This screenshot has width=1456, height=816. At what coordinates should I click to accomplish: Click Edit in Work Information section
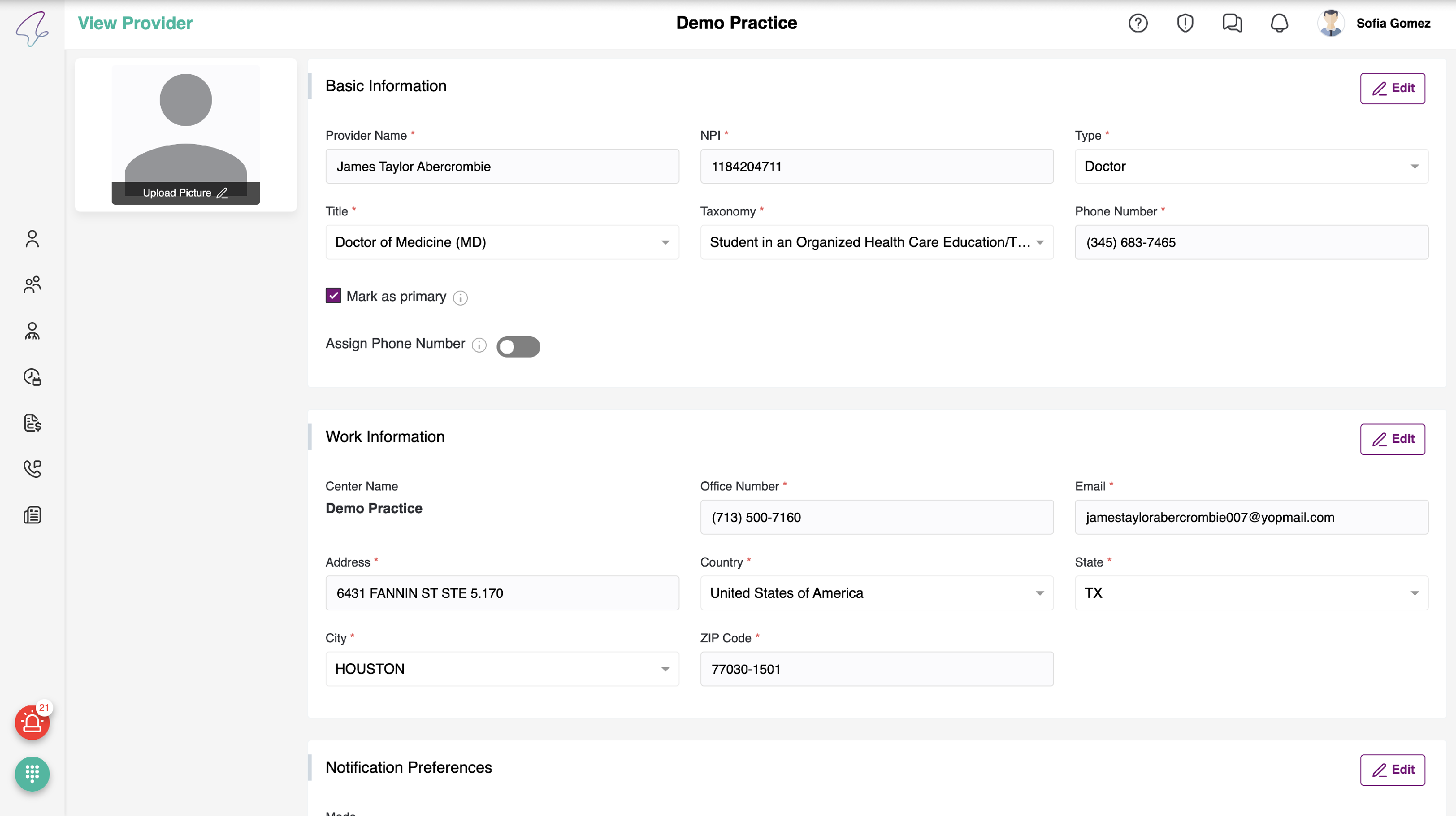point(1392,439)
